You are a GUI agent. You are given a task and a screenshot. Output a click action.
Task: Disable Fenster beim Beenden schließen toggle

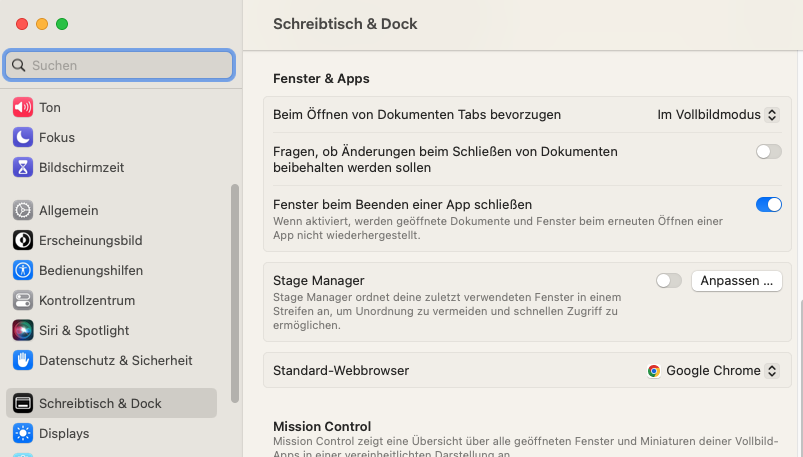point(768,204)
